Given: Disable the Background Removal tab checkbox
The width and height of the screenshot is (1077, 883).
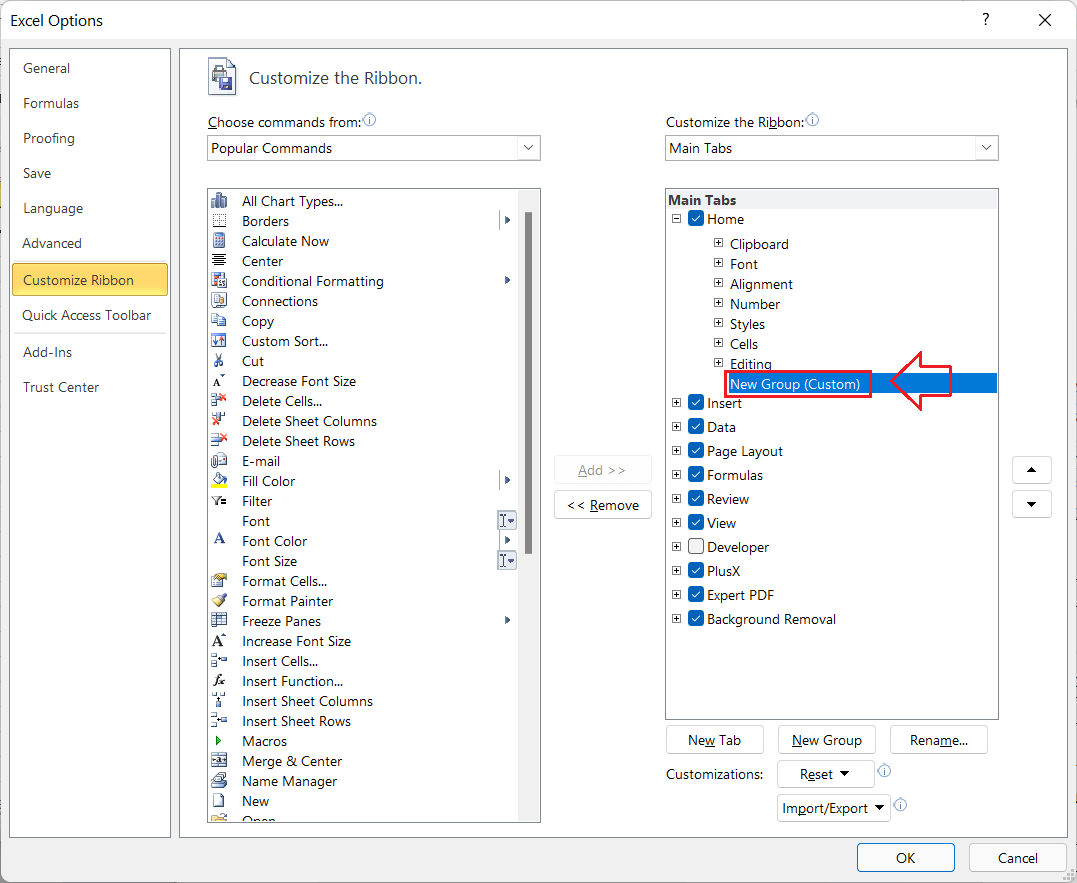Looking at the screenshot, I should 695,619.
